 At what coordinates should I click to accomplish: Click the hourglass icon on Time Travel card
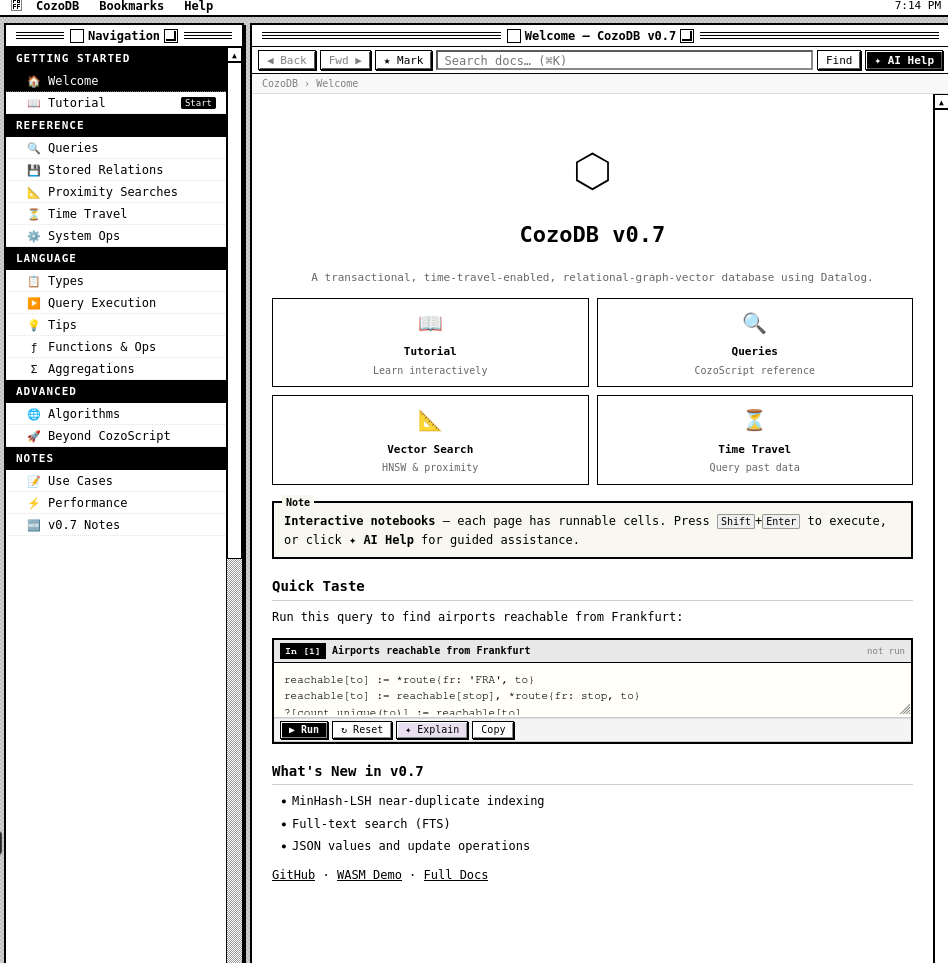pyautogui.click(x=754, y=421)
